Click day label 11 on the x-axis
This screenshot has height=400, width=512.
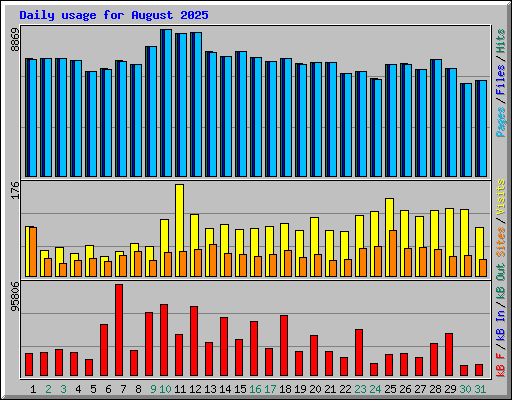click(180, 389)
